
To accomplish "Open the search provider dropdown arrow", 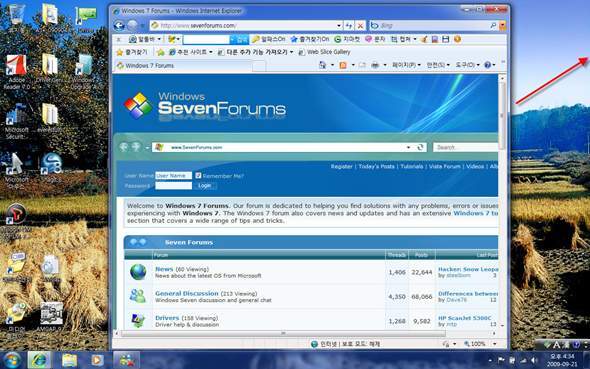I will pos(502,25).
